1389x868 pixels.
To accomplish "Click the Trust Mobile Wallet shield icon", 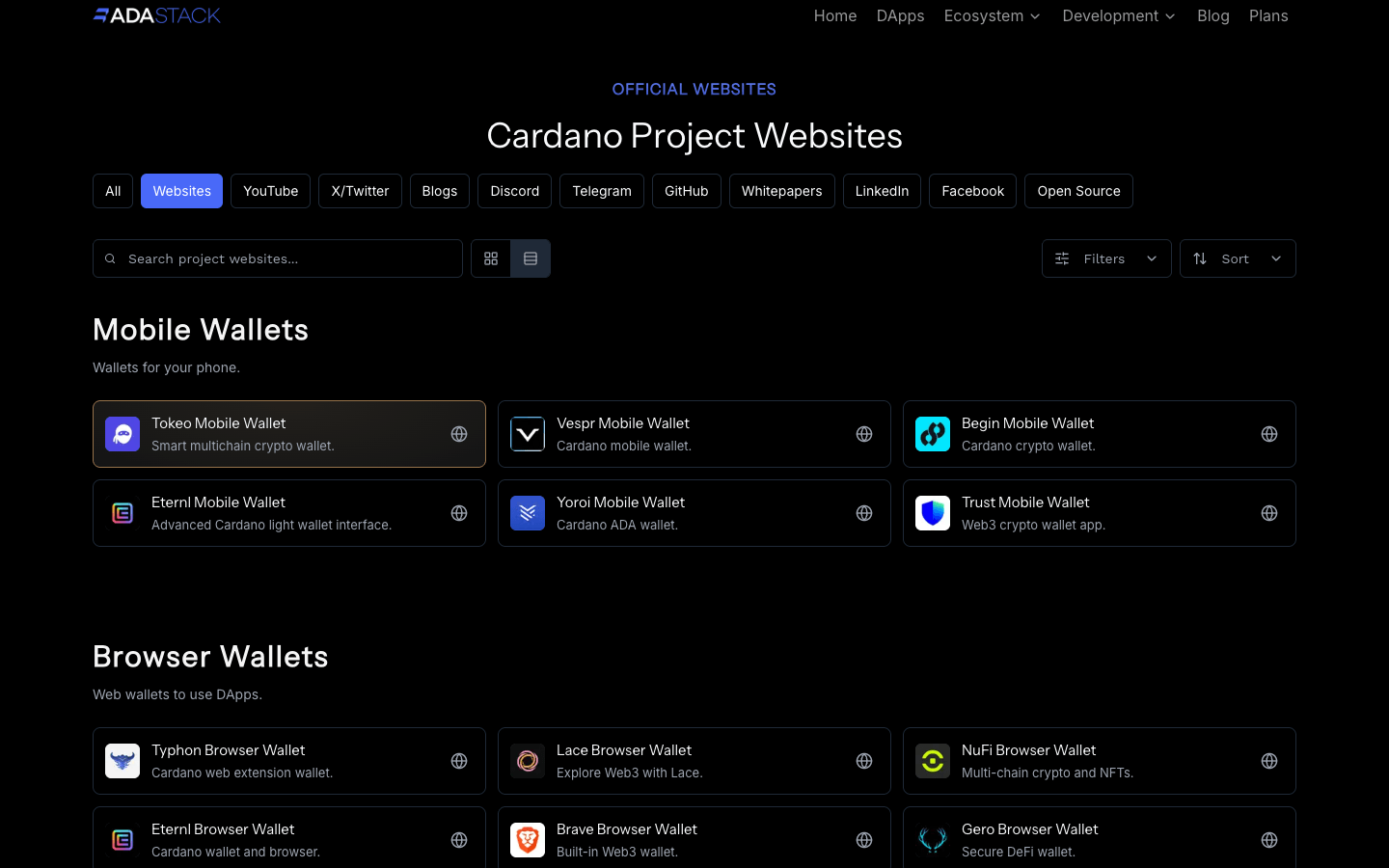I will click(x=933, y=513).
